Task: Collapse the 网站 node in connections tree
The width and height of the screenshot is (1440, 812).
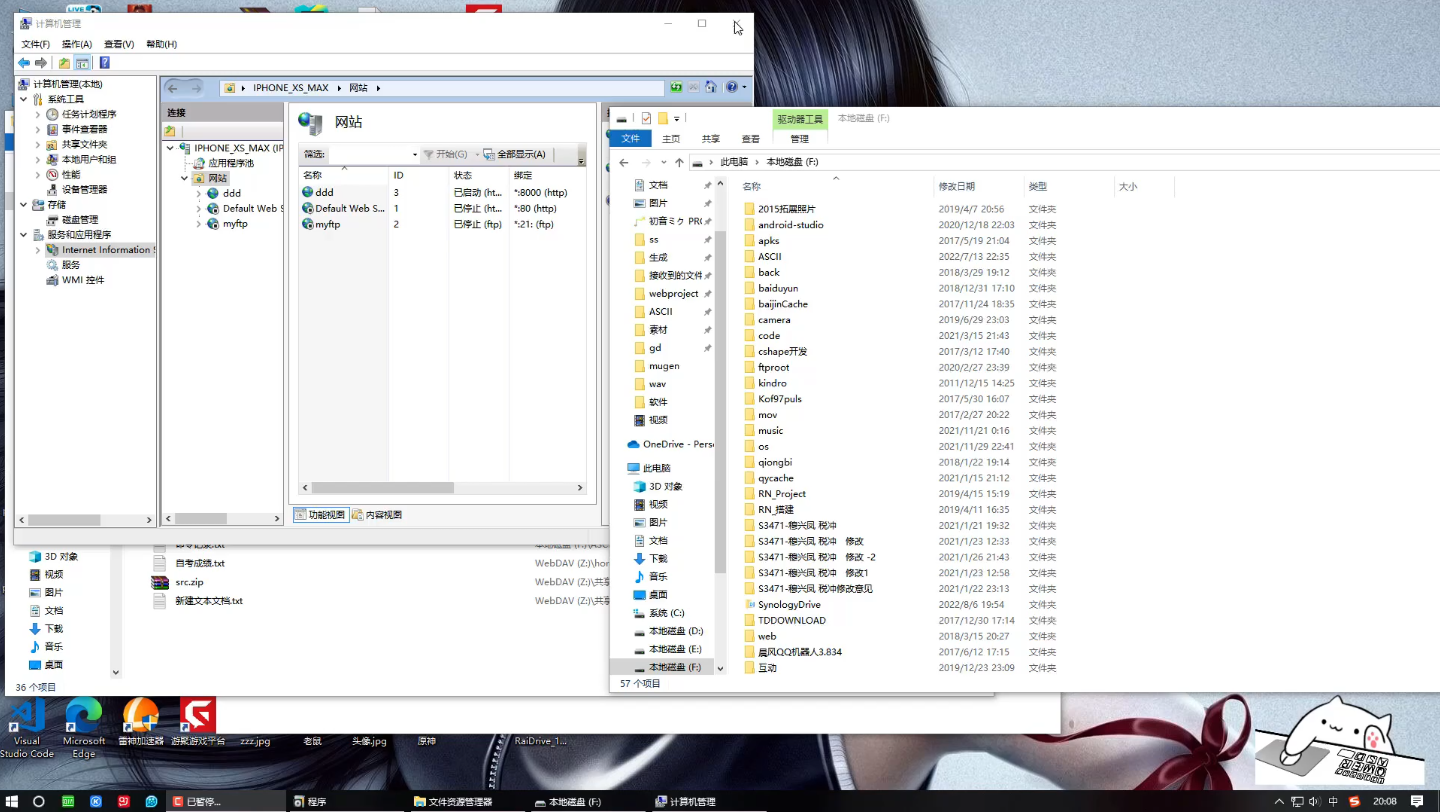Action: tap(185, 178)
